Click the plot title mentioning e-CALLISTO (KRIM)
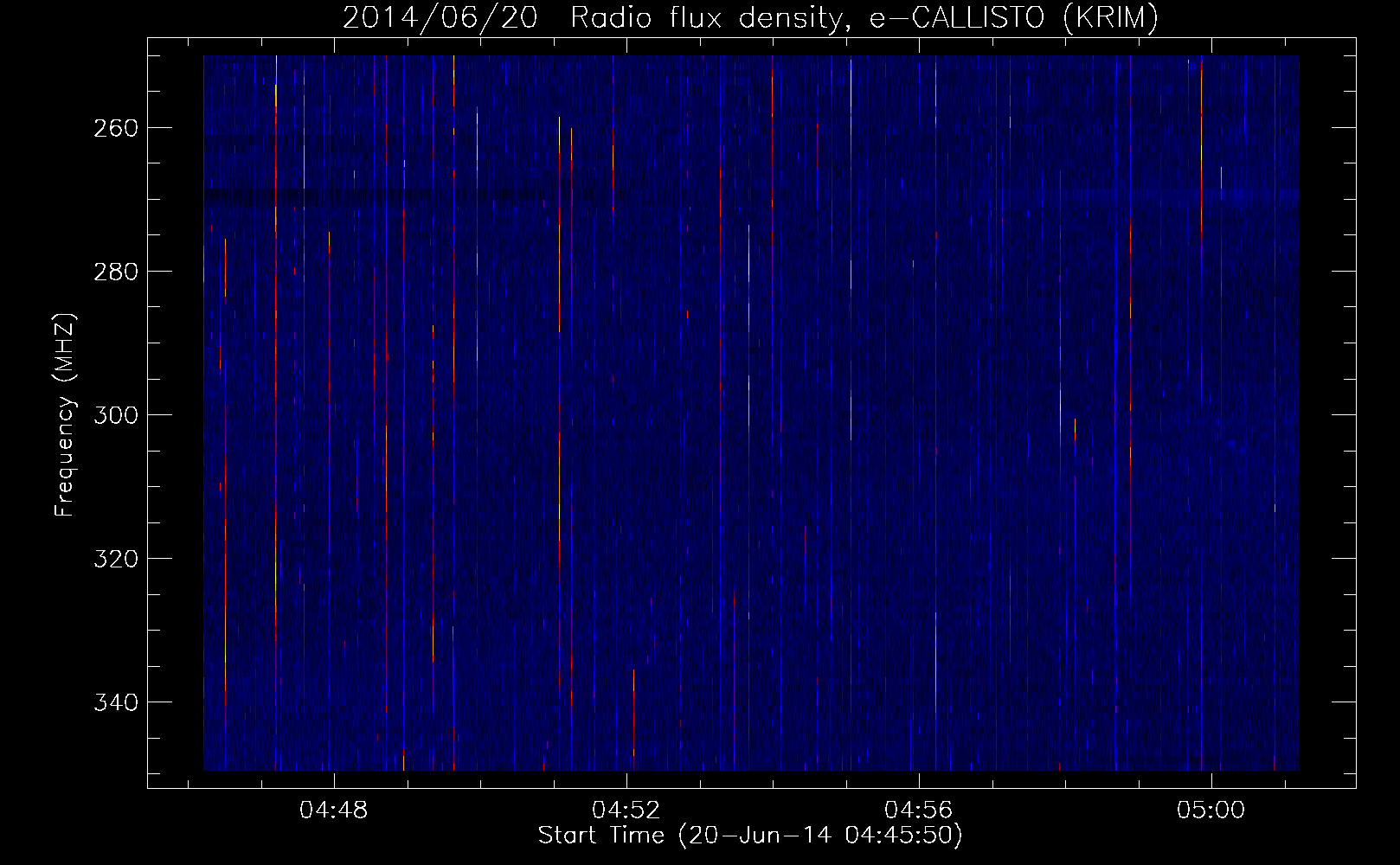 click(750, 18)
